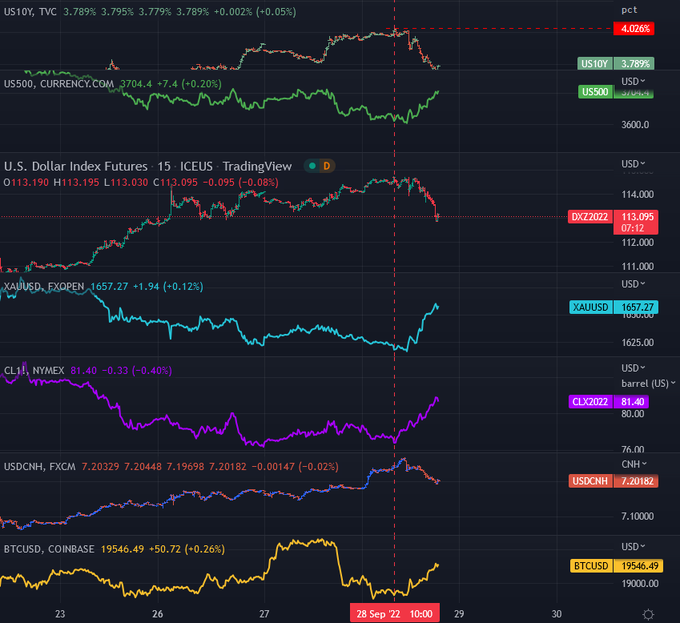Screen dimensions: 680x623
Task: Open CNH currency dropdown in USDCNH pane
Action: click(x=634, y=464)
